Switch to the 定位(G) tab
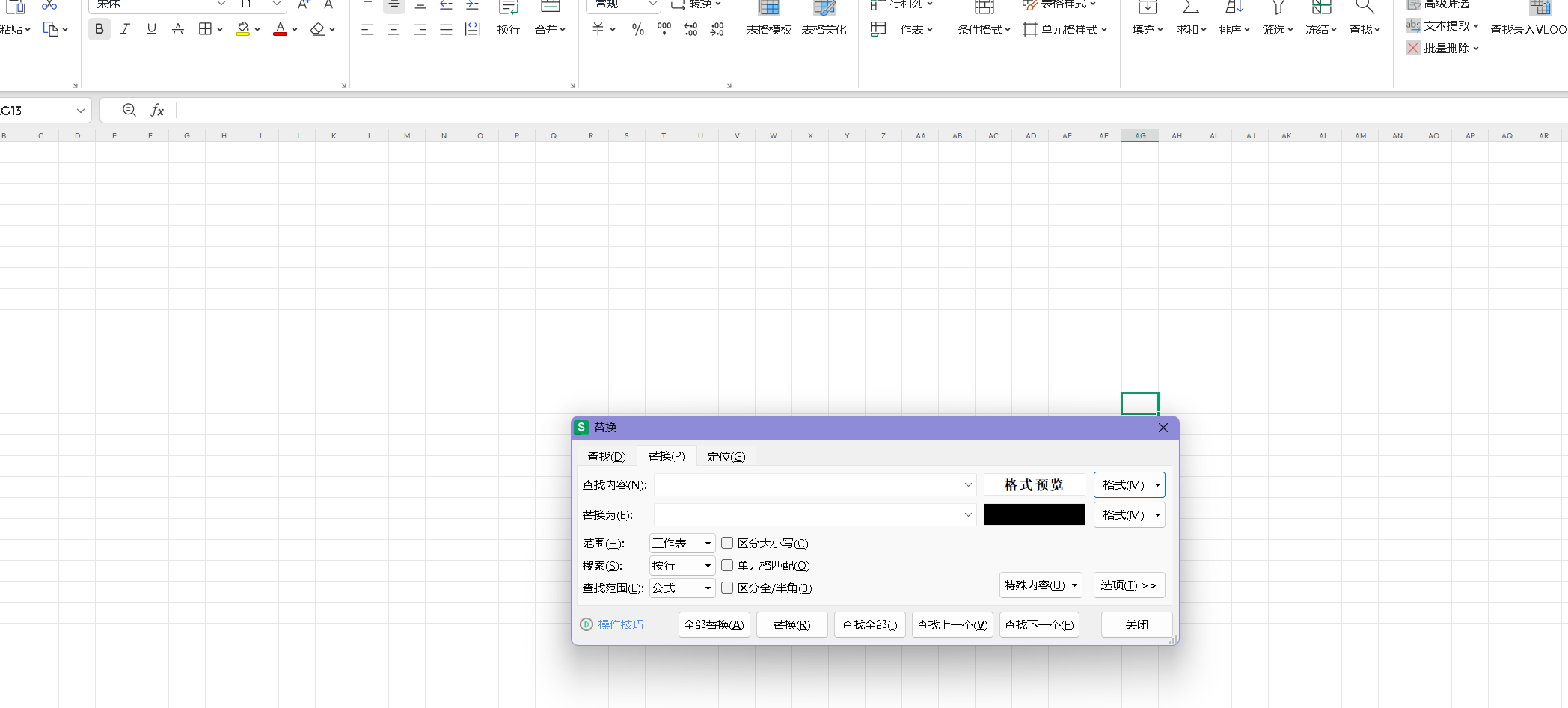 tap(726, 457)
